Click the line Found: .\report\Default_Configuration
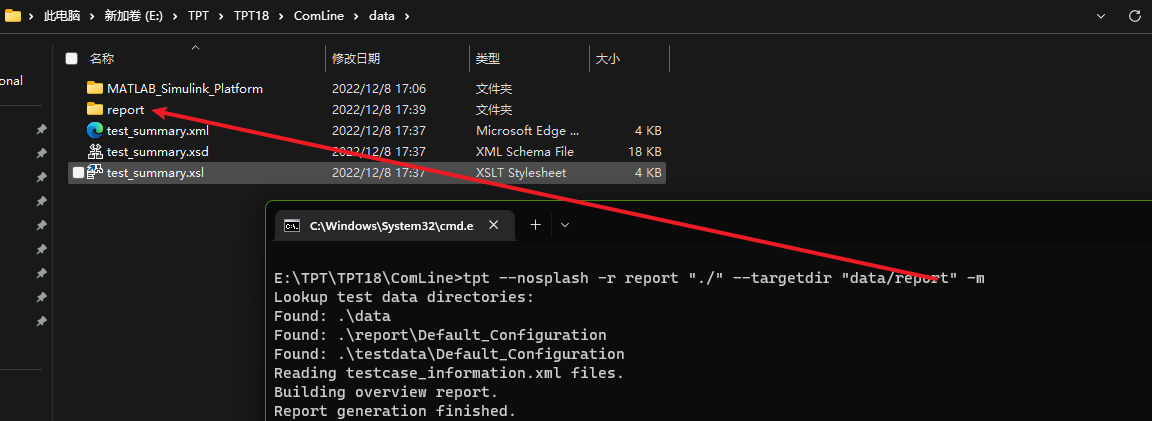The height and width of the screenshot is (421, 1152). coord(440,335)
